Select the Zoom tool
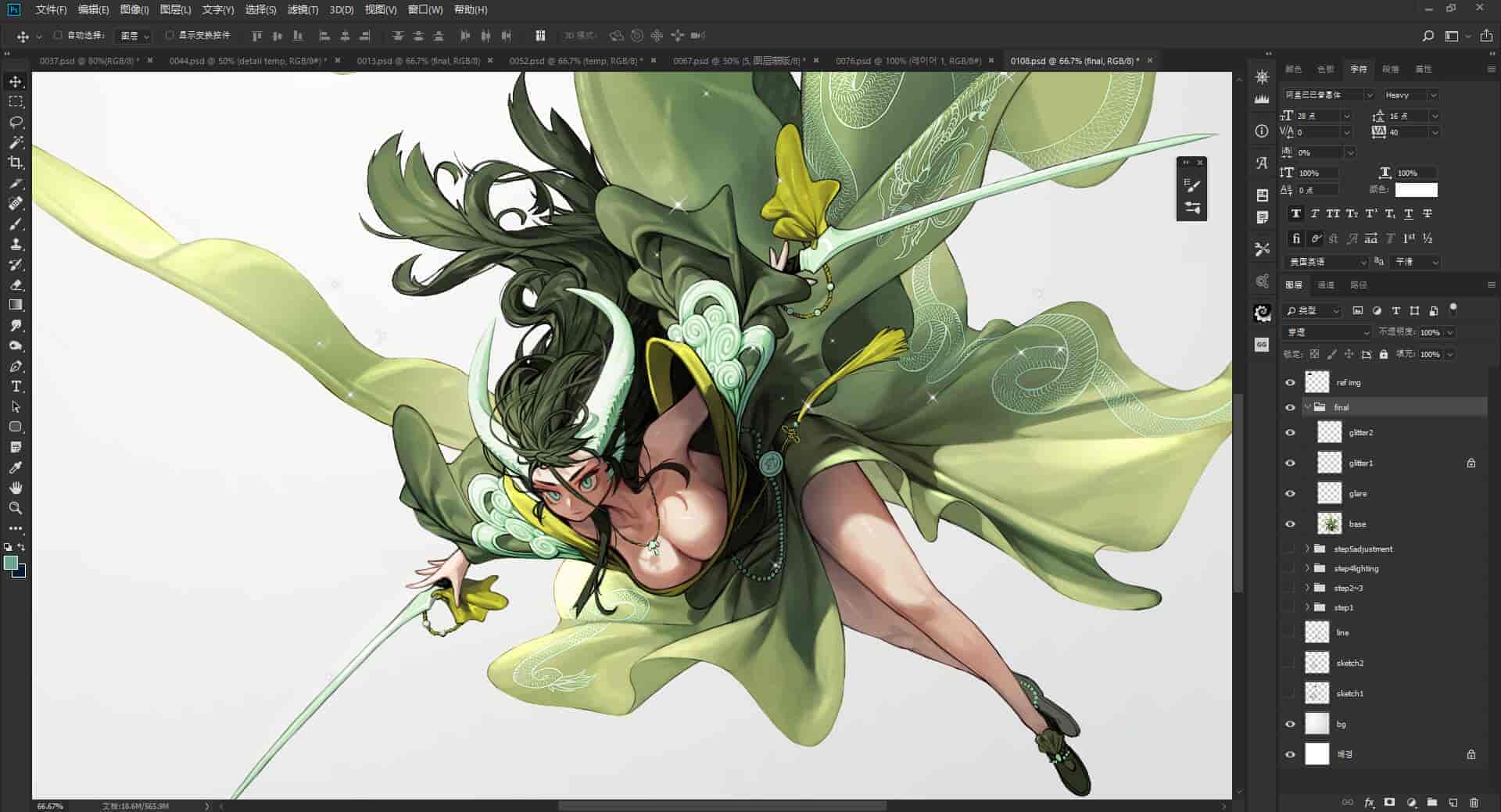 [x=16, y=508]
